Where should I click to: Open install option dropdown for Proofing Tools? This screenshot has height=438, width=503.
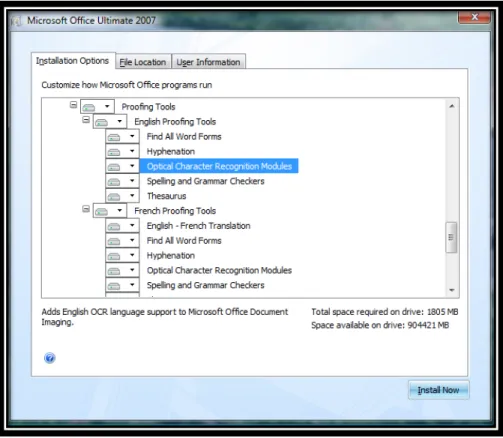click(x=97, y=107)
